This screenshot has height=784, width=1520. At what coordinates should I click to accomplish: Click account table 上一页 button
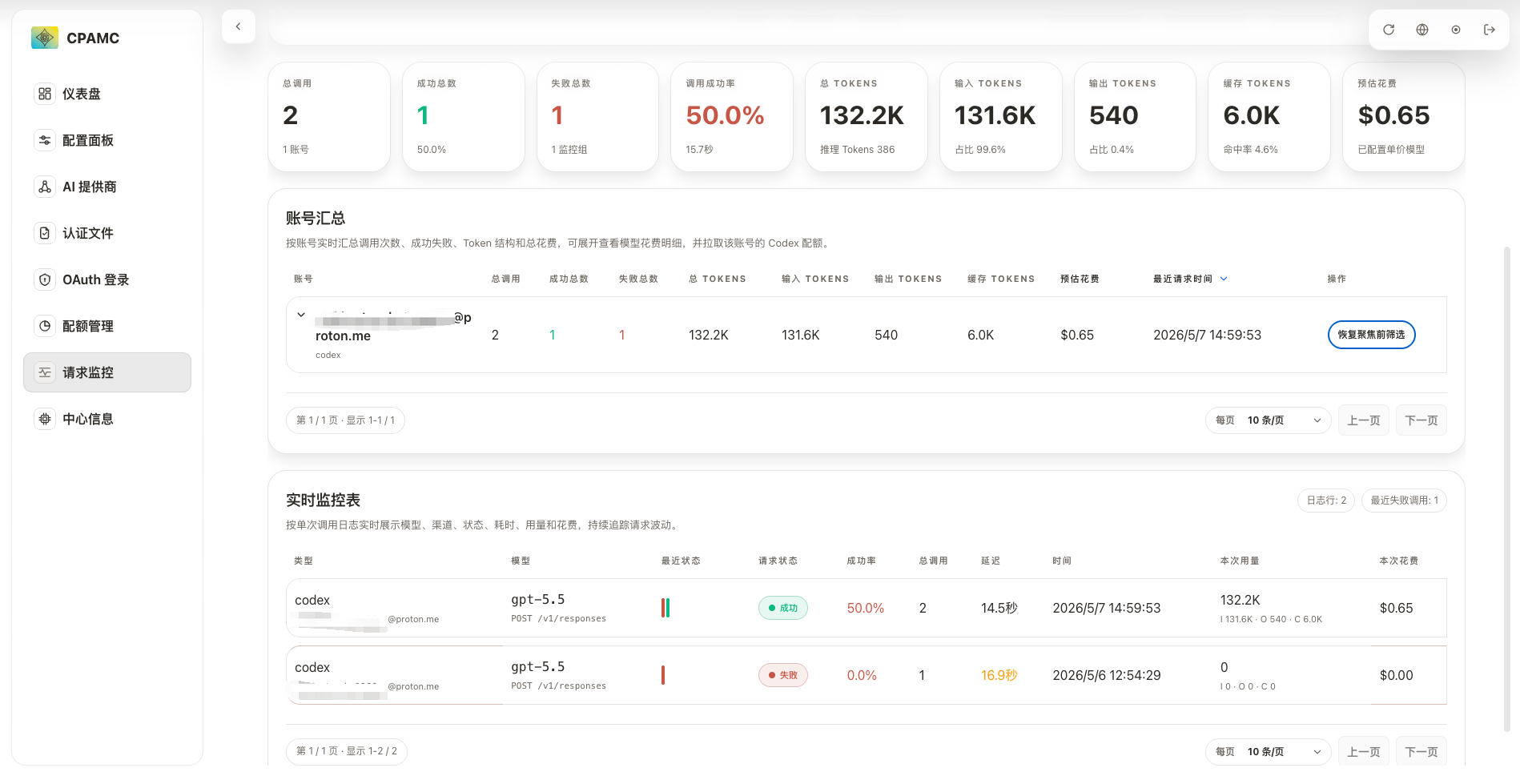(1364, 420)
